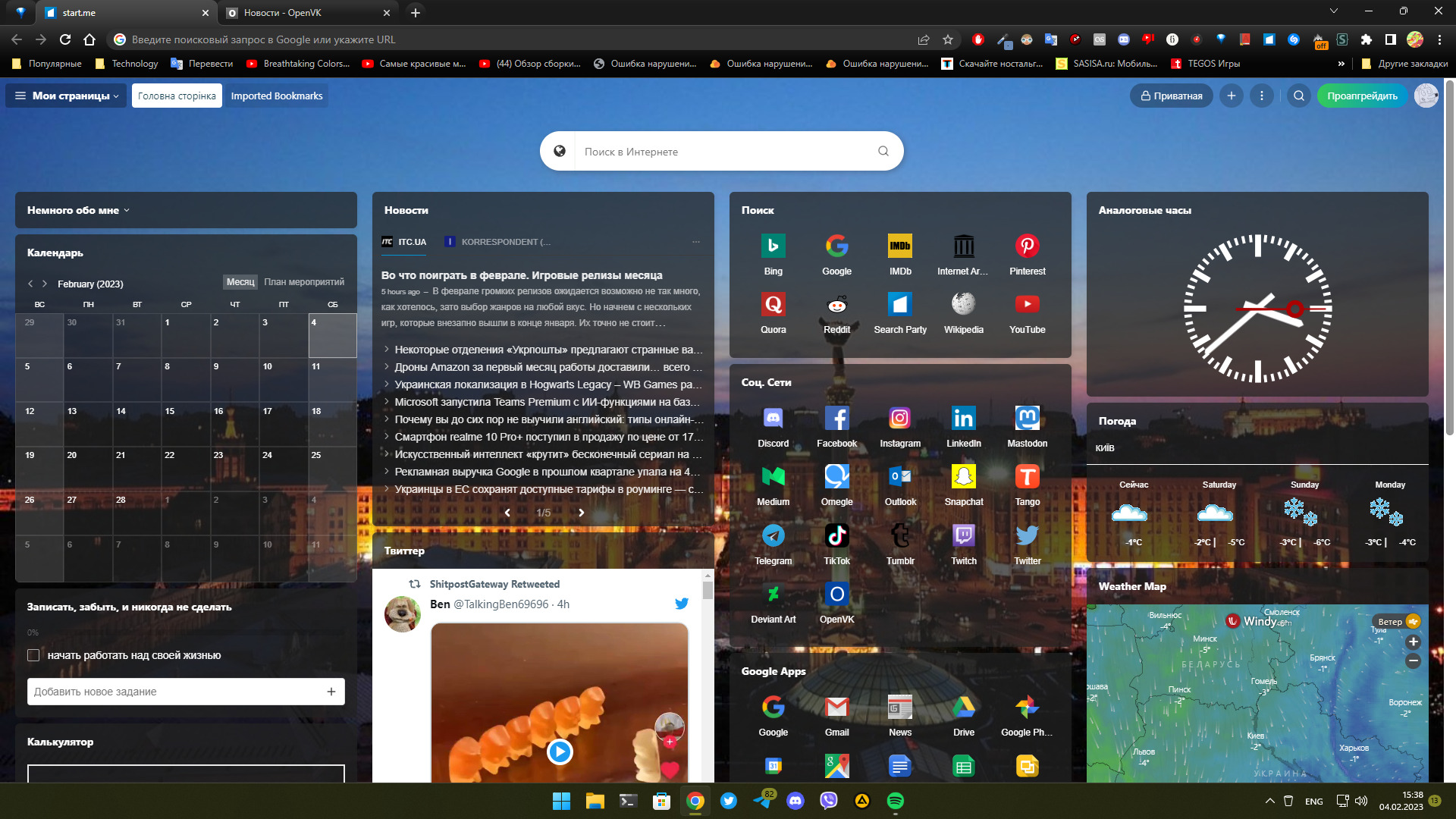This screenshot has width=1456, height=819.
Task: Toggle the Приватная privacy button
Action: (1171, 96)
